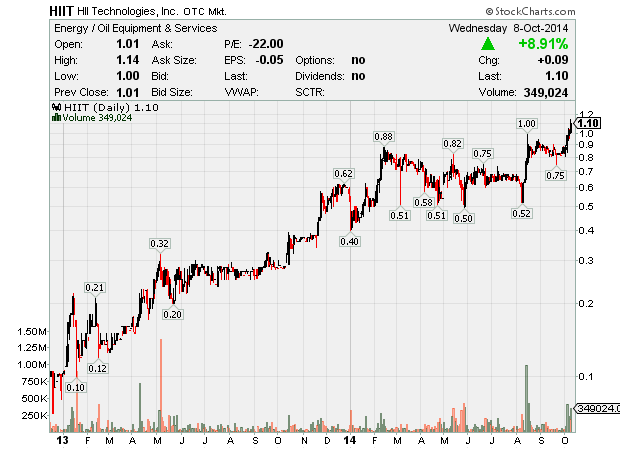Click the header Last value 1.10

pyautogui.click(x=557, y=75)
